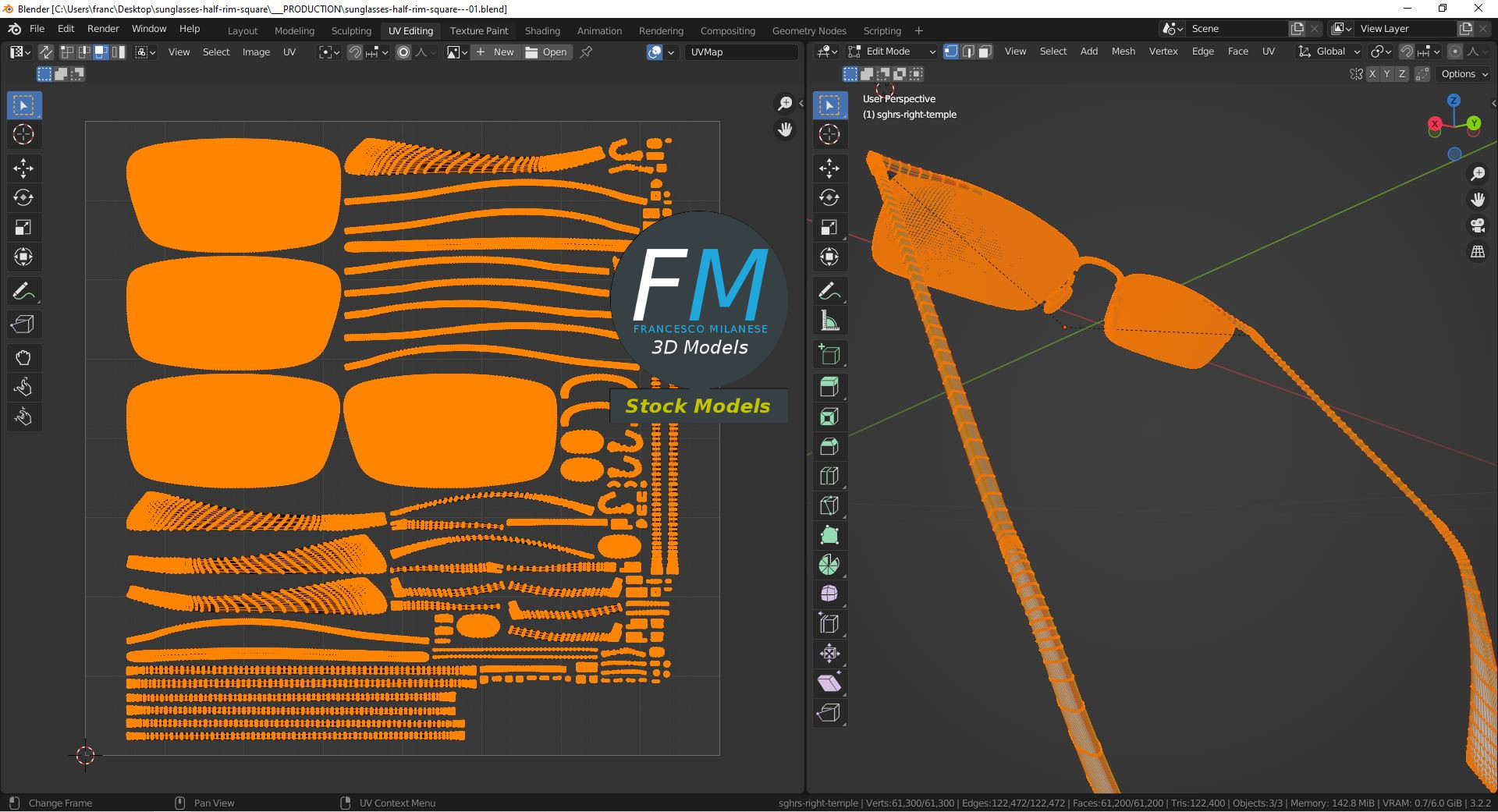Click the Open image button
The image size is (1498, 812).
point(547,52)
